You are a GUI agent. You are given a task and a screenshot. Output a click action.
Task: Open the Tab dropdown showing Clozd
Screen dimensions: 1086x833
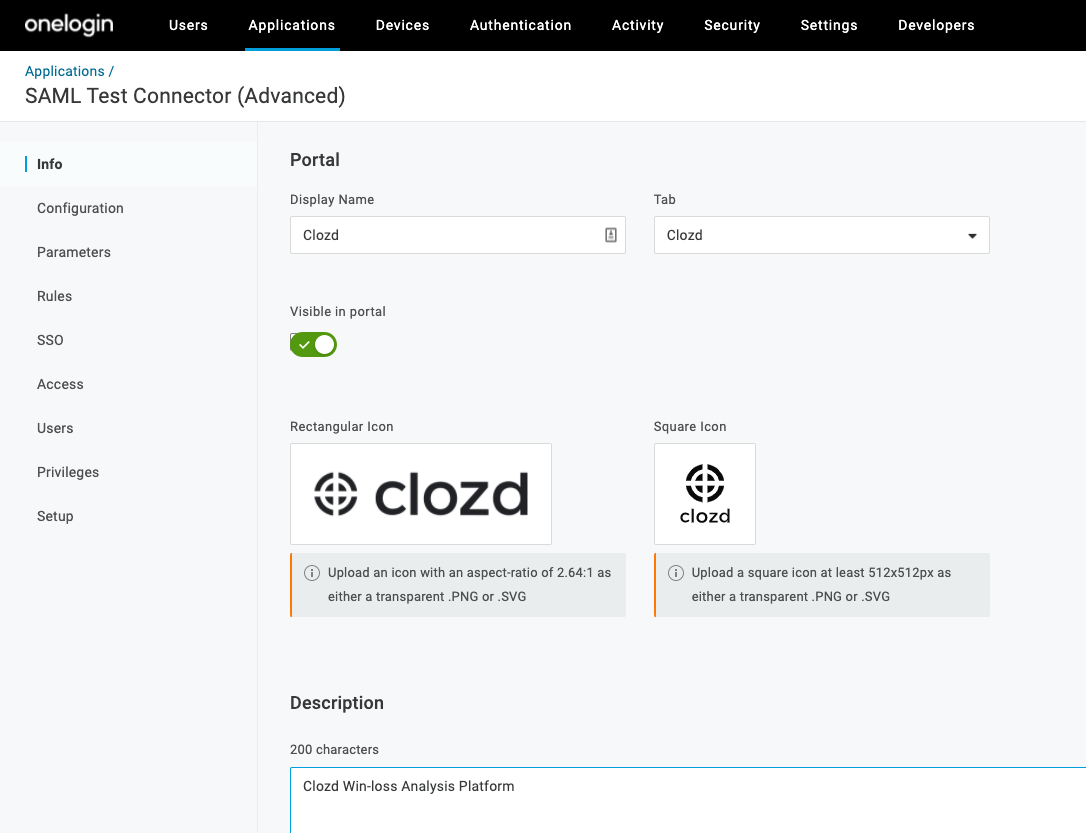(x=821, y=235)
